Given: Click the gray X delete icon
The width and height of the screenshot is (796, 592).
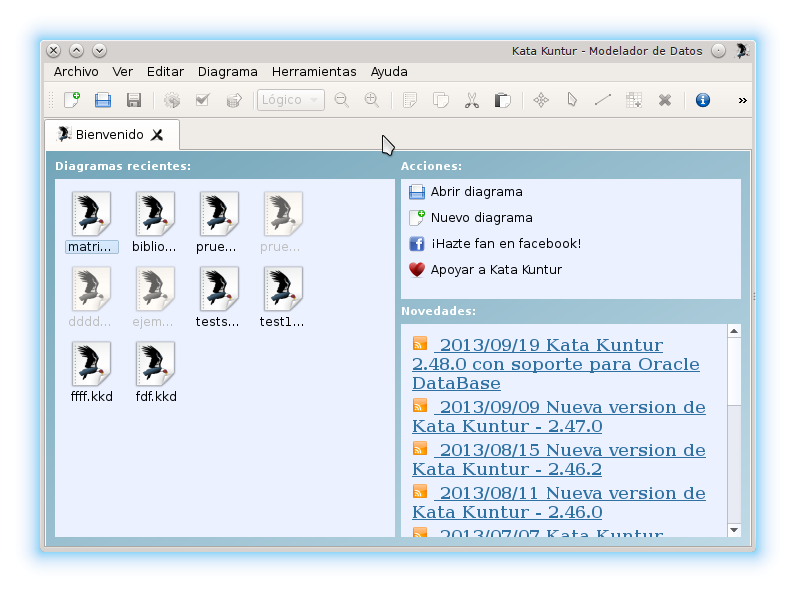Looking at the screenshot, I should coord(665,100).
